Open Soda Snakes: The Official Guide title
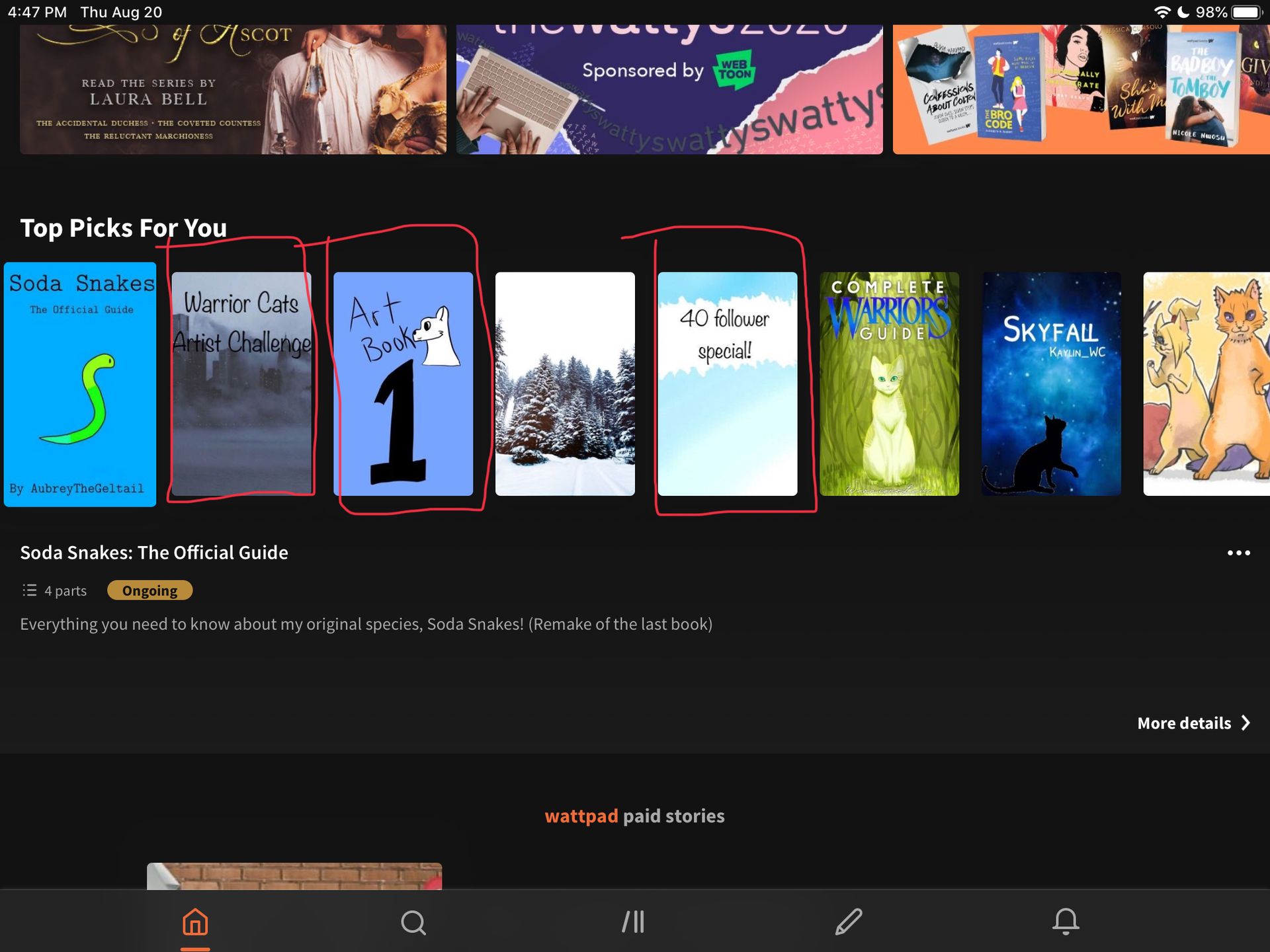1270x952 pixels. click(x=154, y=553)
